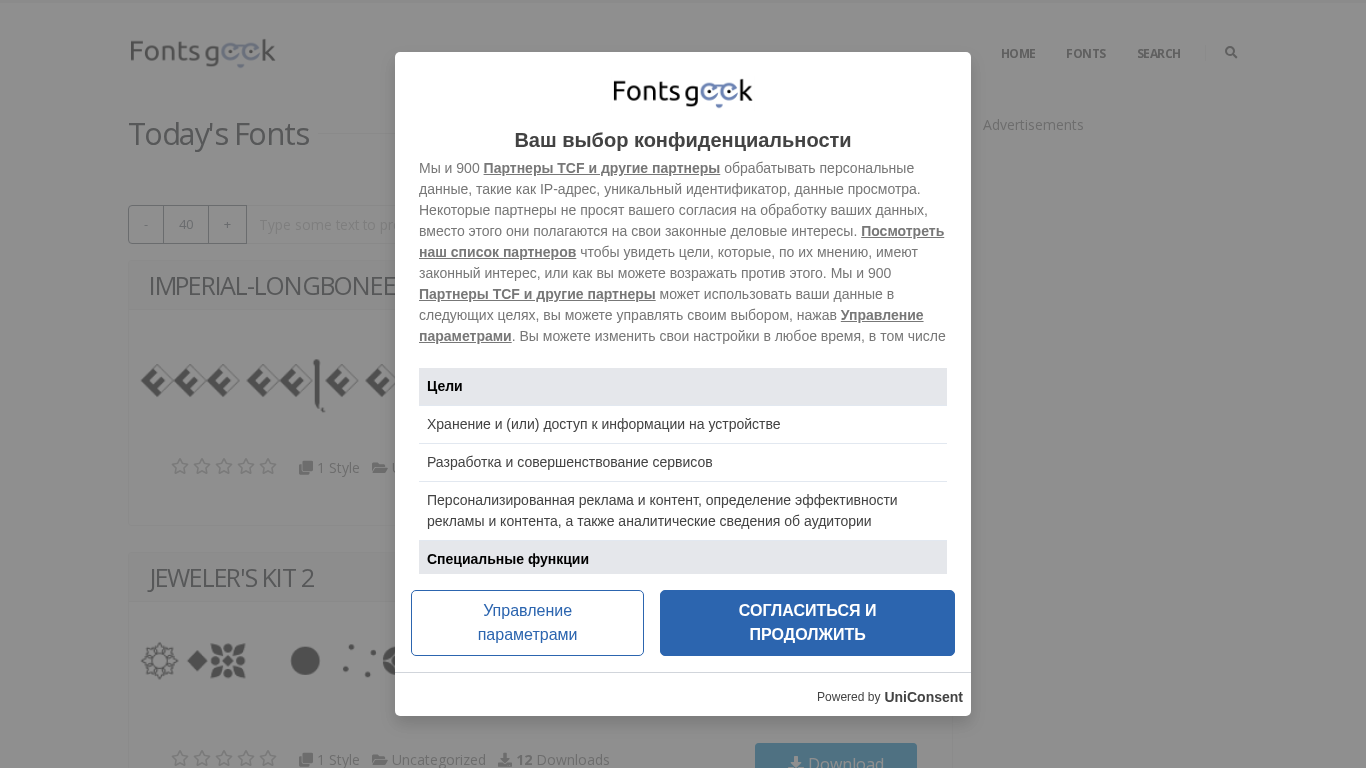
Task: Open the FONTS navigation item
Action: (x=1086, y=54)
